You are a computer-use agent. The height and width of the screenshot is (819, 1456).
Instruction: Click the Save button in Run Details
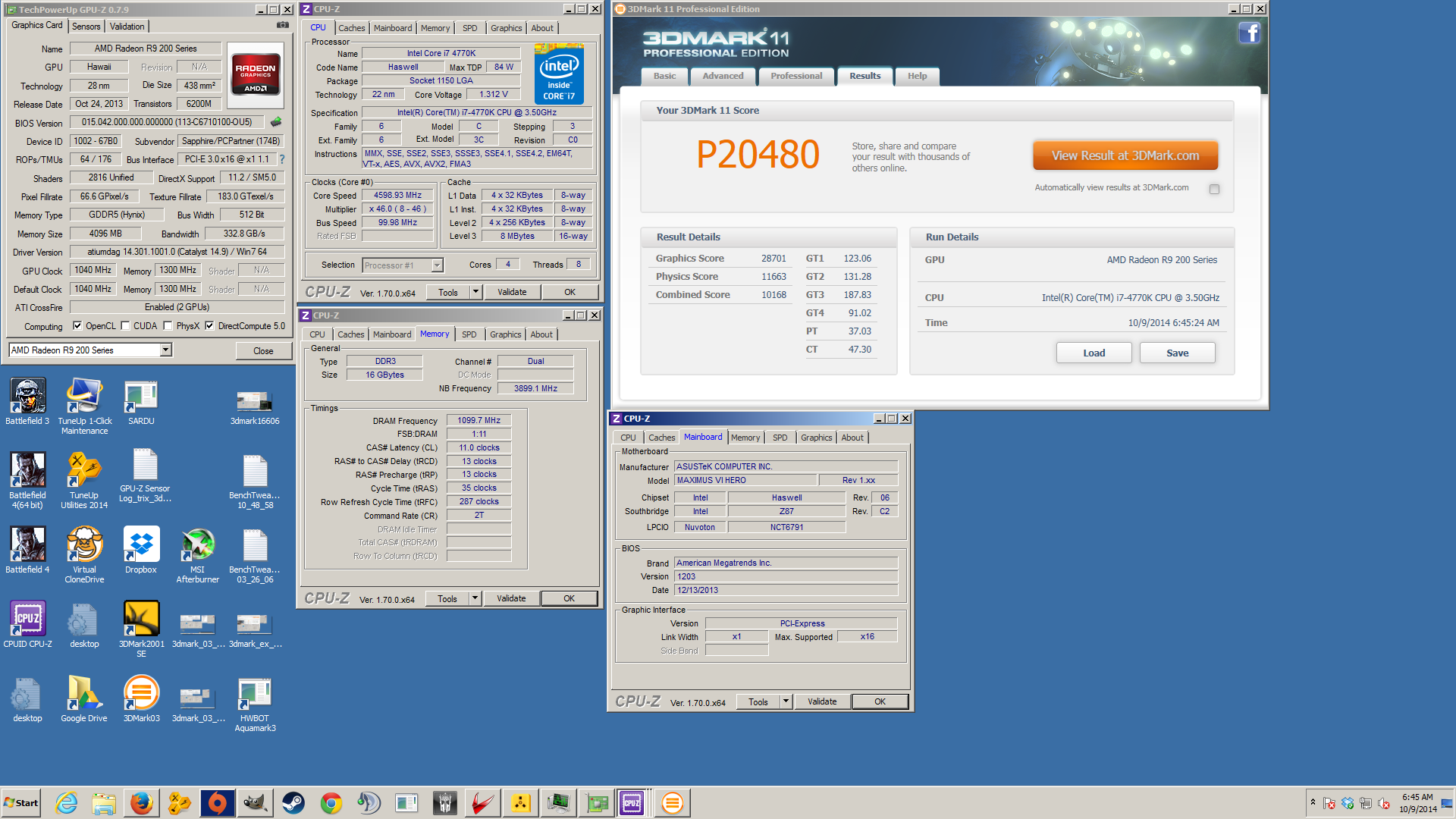tap(1177, 353)
